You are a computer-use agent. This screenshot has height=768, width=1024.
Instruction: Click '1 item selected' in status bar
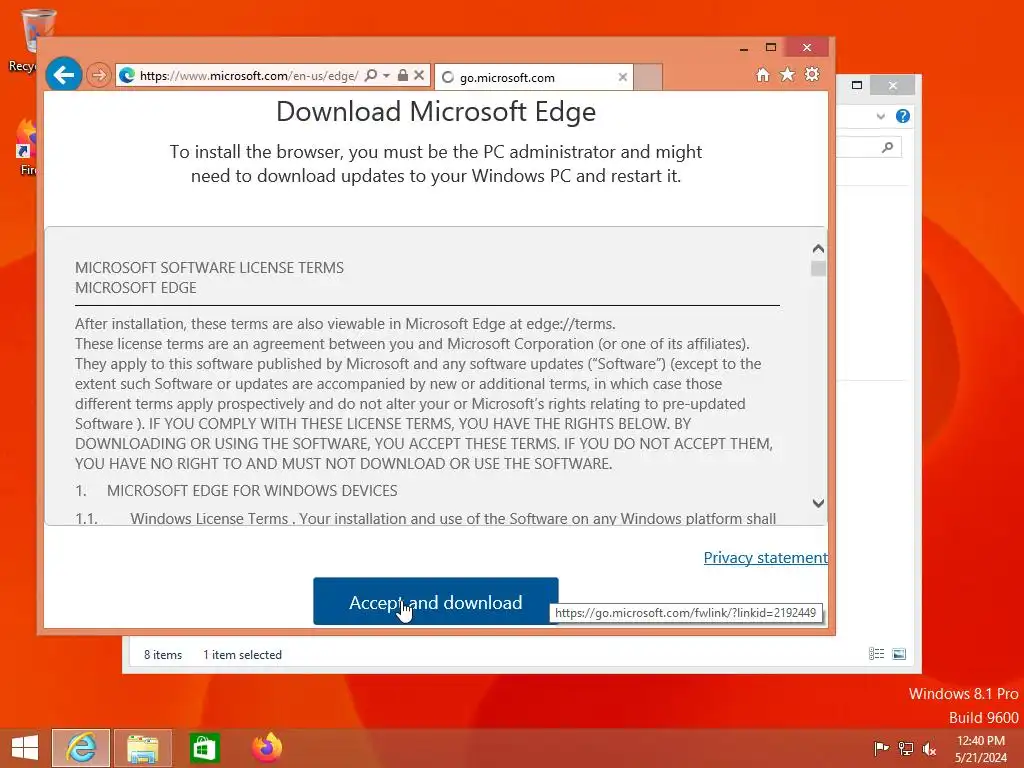242,654
